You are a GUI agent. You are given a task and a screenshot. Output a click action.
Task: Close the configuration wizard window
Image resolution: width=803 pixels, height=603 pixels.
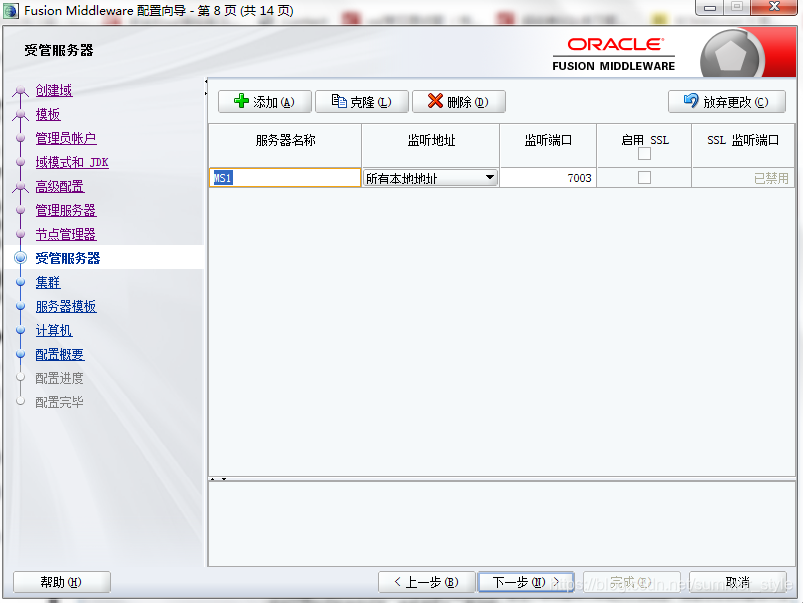774,7
